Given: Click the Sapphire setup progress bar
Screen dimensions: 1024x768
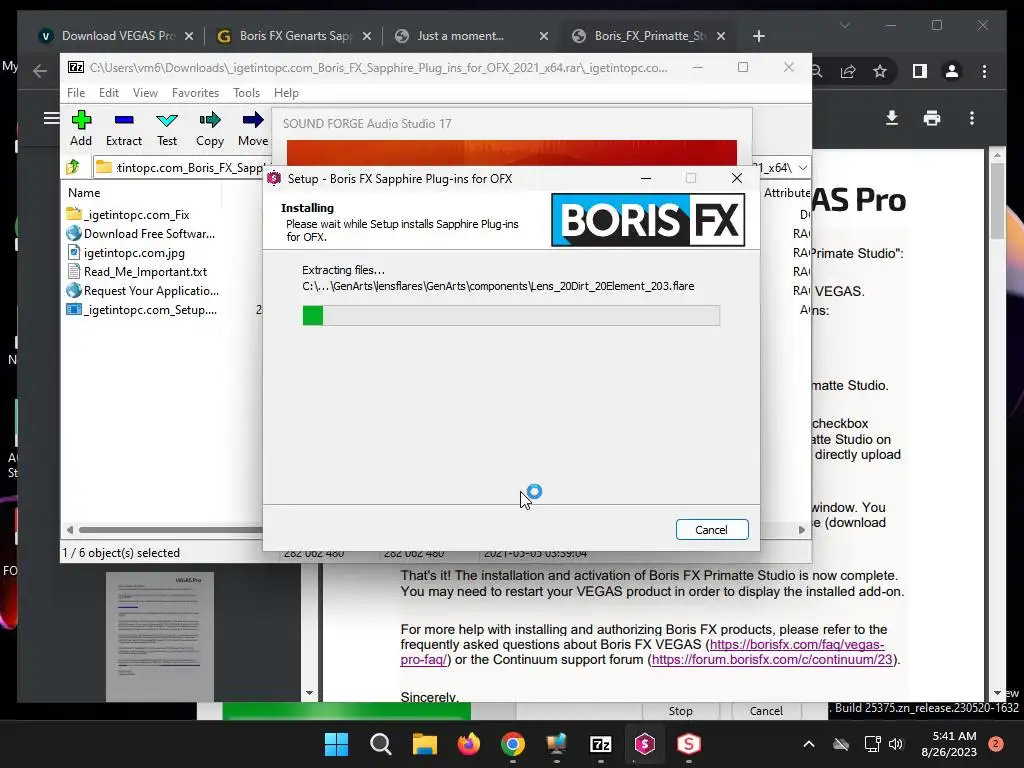Looking at the screenshot, I should tap(511, 315).
